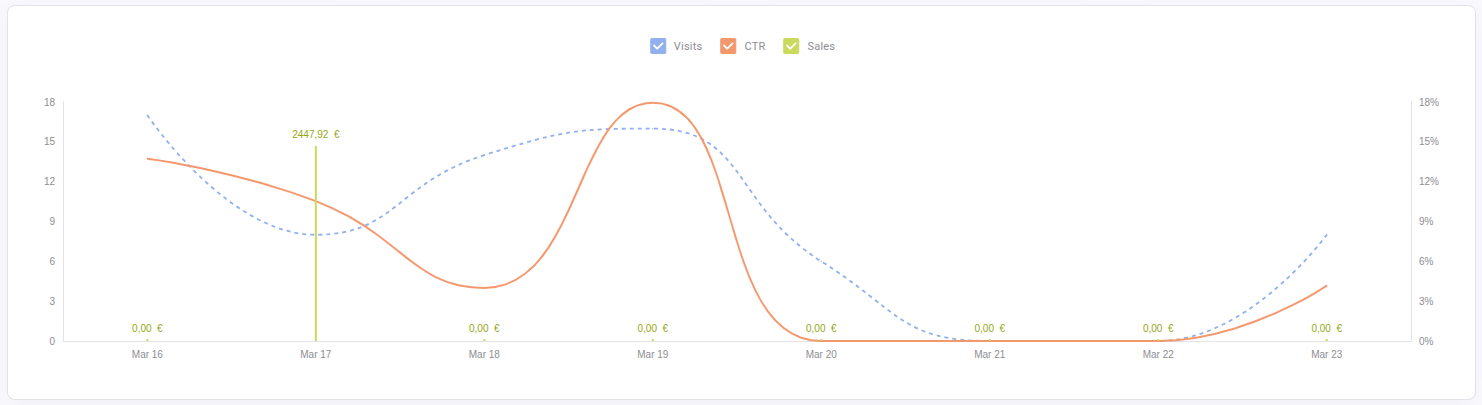
Task: Click the Mar 16 date label
Action: point(147,354)
